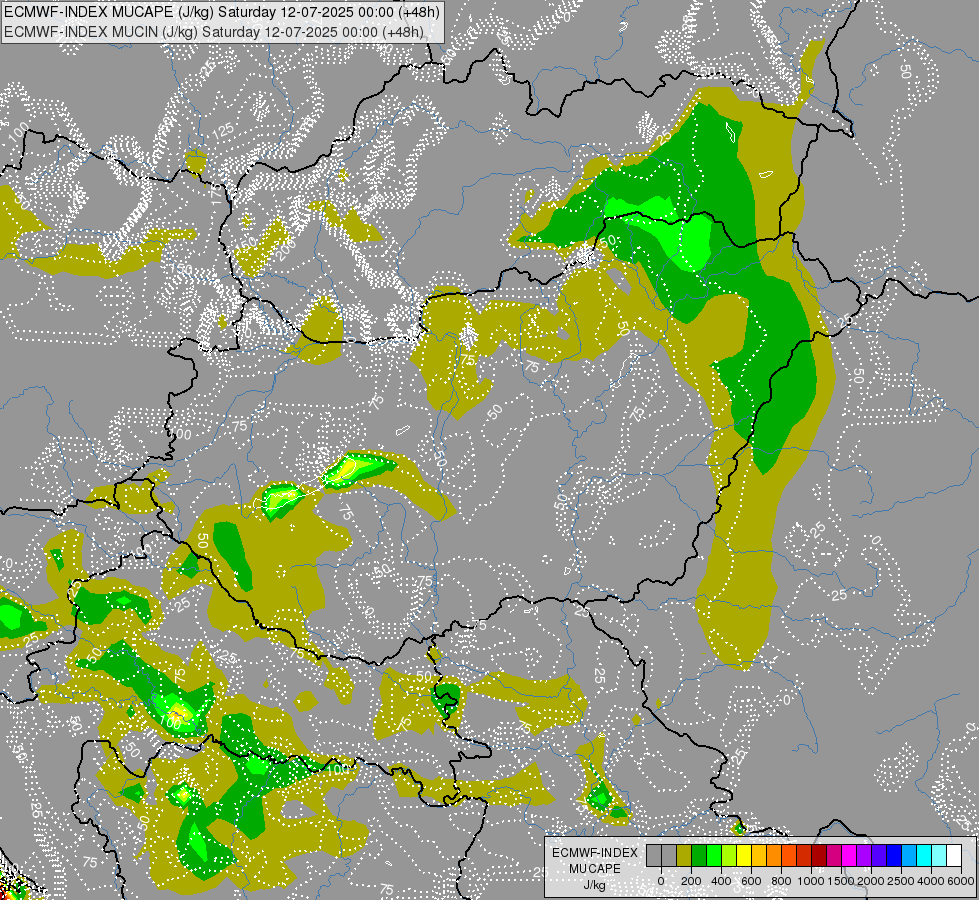Viewport: 979px width, 900px height.
Task: Pick the red swatch left of 1000 tick
Action: tap(804, 856)
